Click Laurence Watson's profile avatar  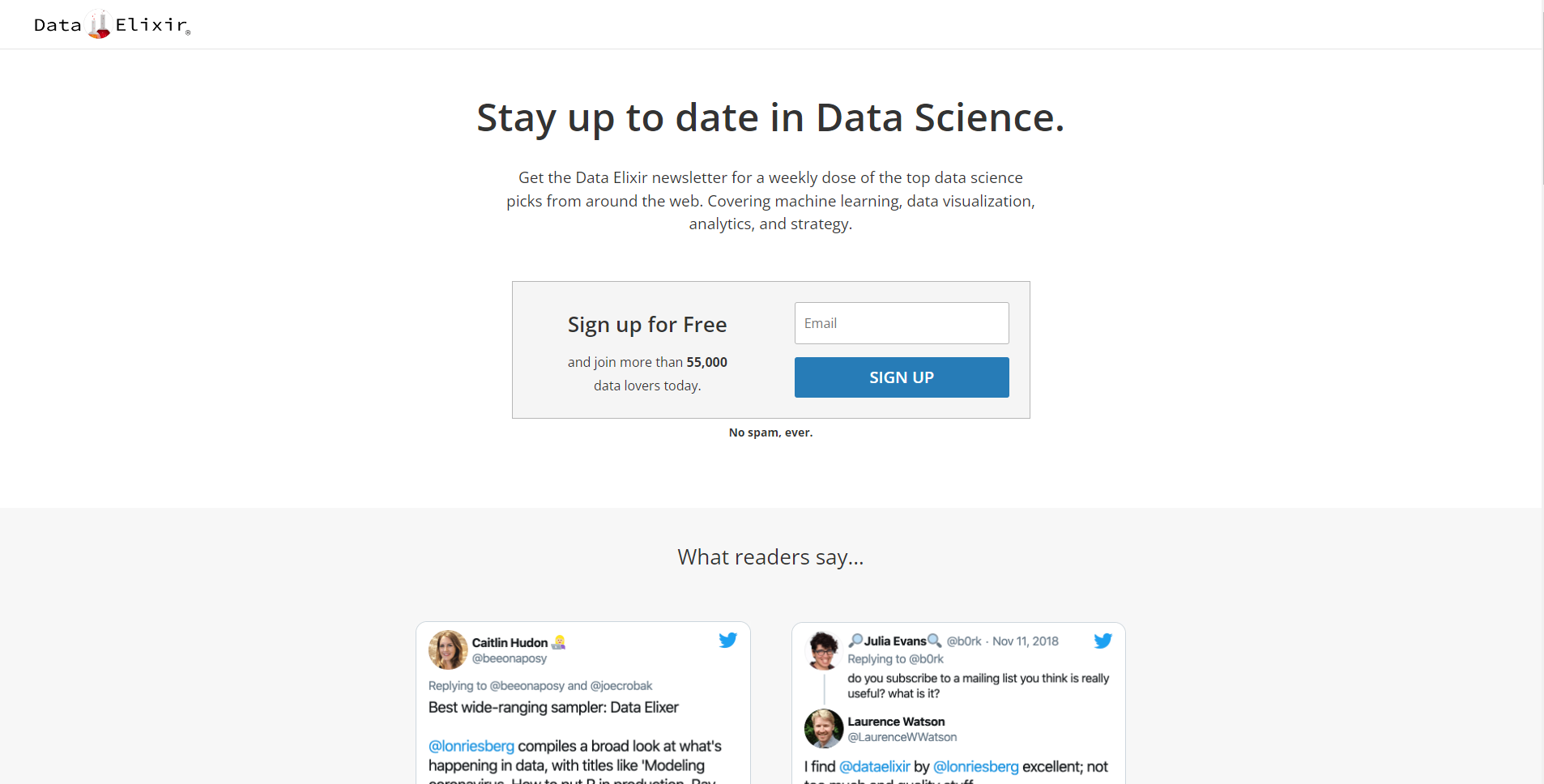pyautogui.click(x=824, y=729)
